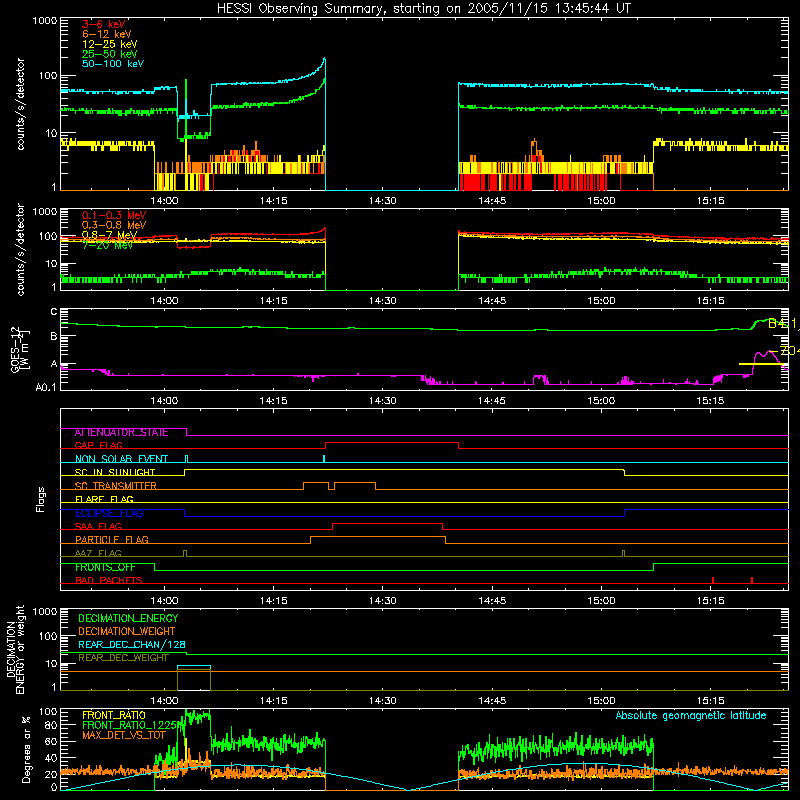Select the REAR_DEC_CHAN/128 legend label
The image size is (800, 800).
coord(132,644)
